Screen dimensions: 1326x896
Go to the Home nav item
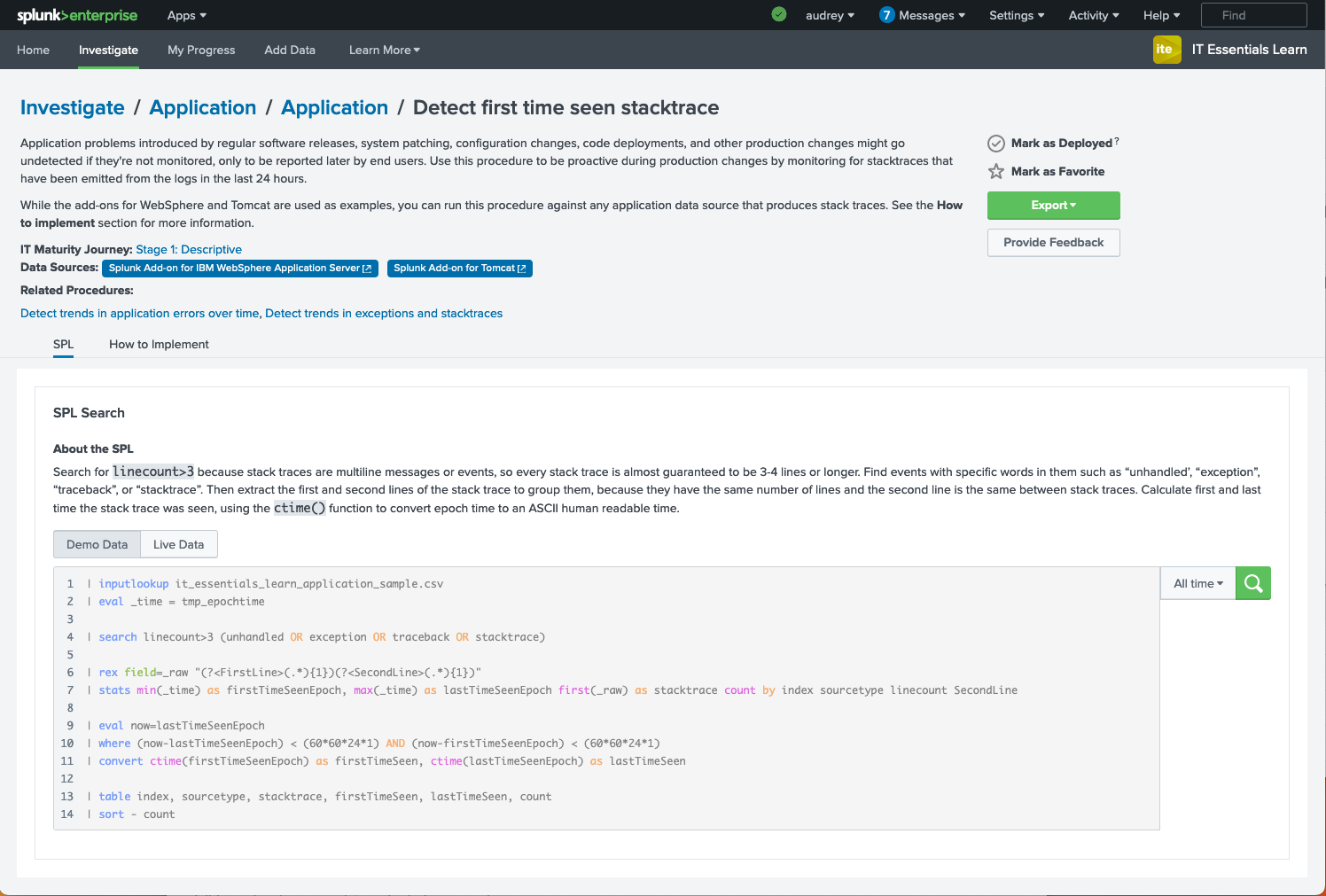coord(34,50)
